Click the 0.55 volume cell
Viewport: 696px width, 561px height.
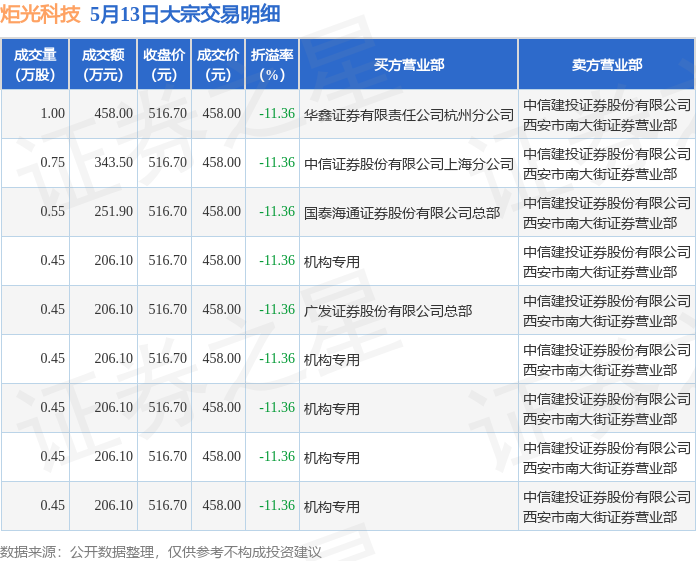52,211
